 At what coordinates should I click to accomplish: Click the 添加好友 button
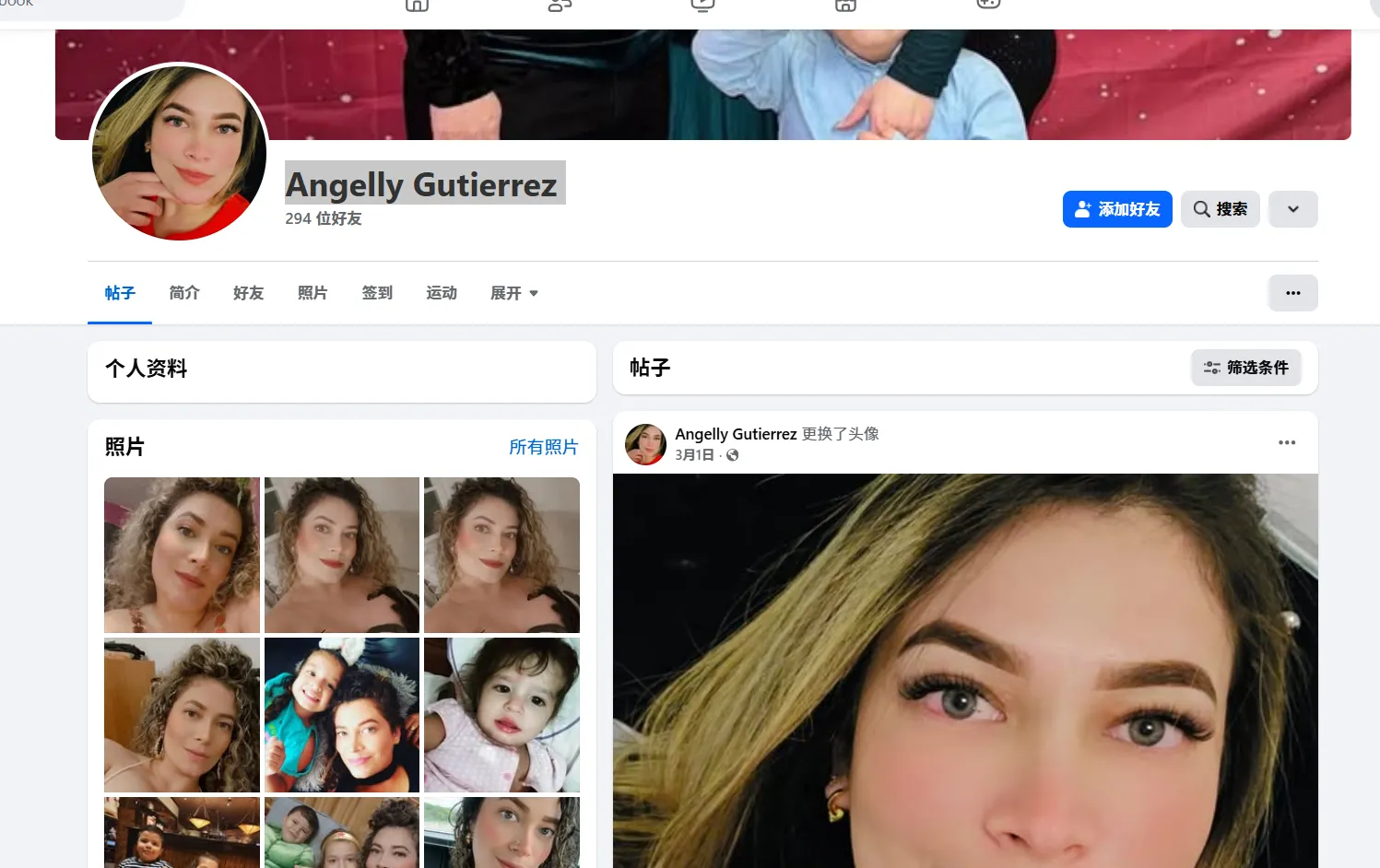[1117, 209]
